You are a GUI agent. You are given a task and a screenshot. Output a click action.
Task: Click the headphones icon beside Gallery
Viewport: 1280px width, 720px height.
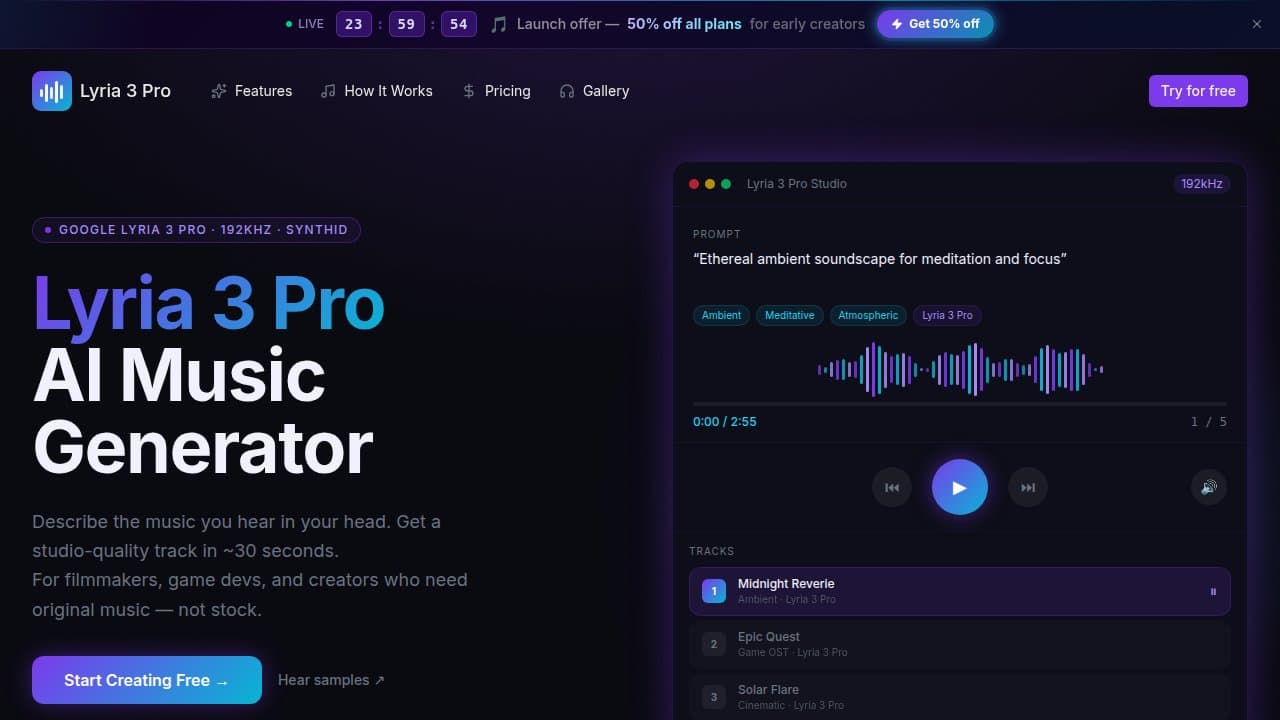click(x=567, y=91)
